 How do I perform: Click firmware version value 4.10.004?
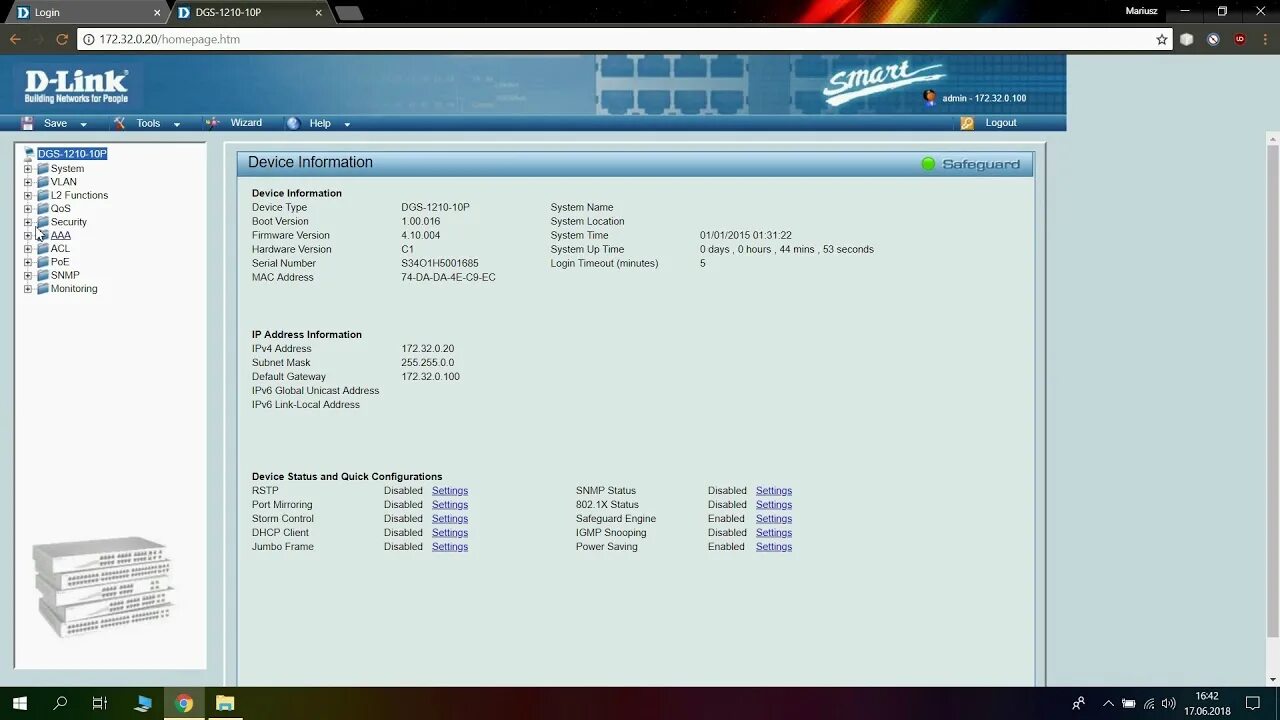(421, 235)
